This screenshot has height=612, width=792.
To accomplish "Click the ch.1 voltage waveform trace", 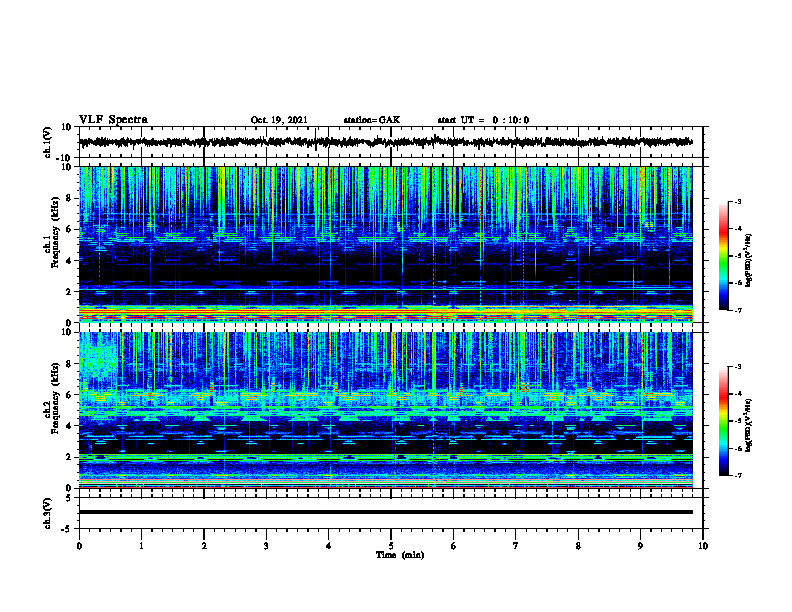I will (385, 142).
